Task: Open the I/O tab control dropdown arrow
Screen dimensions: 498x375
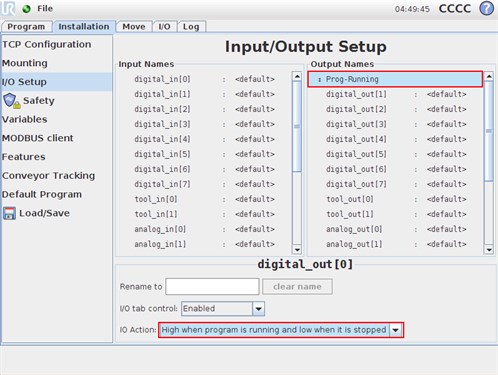Action: point(258,309)
